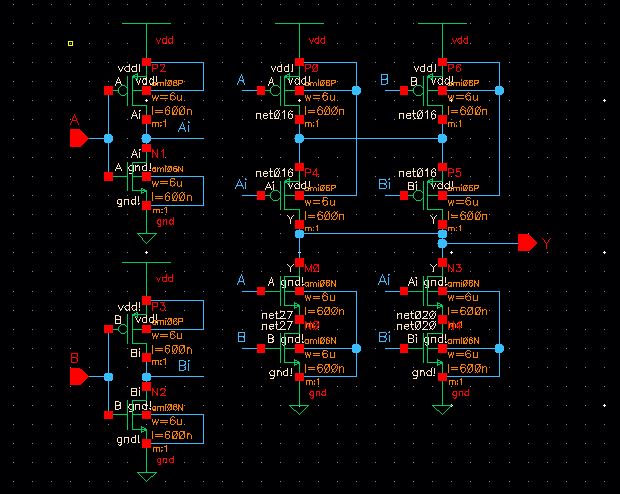Click the red B label above input pin
This screenshot has width=620, height=494.
(x=74, y=358)
